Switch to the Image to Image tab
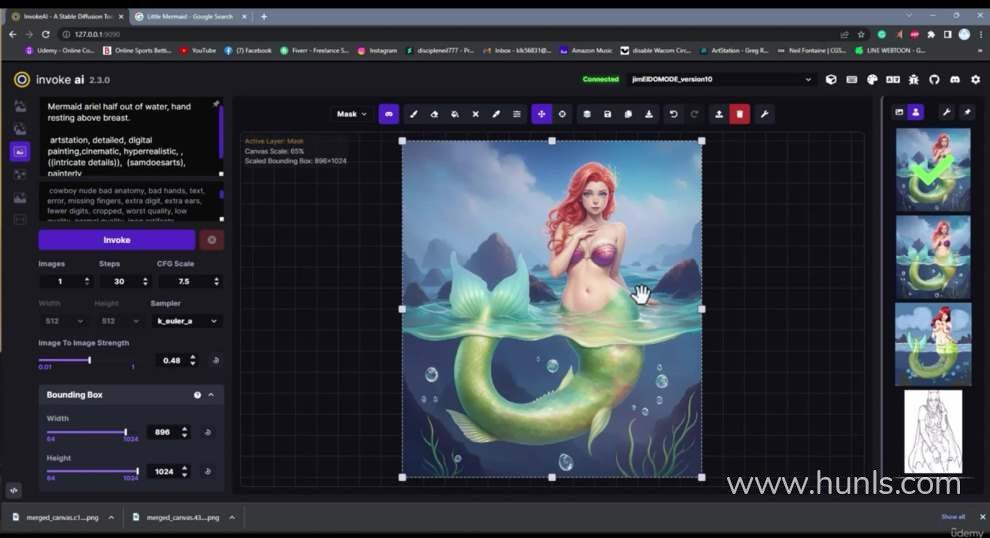Viewport: 990px width, 538px height. click(20, 129)
